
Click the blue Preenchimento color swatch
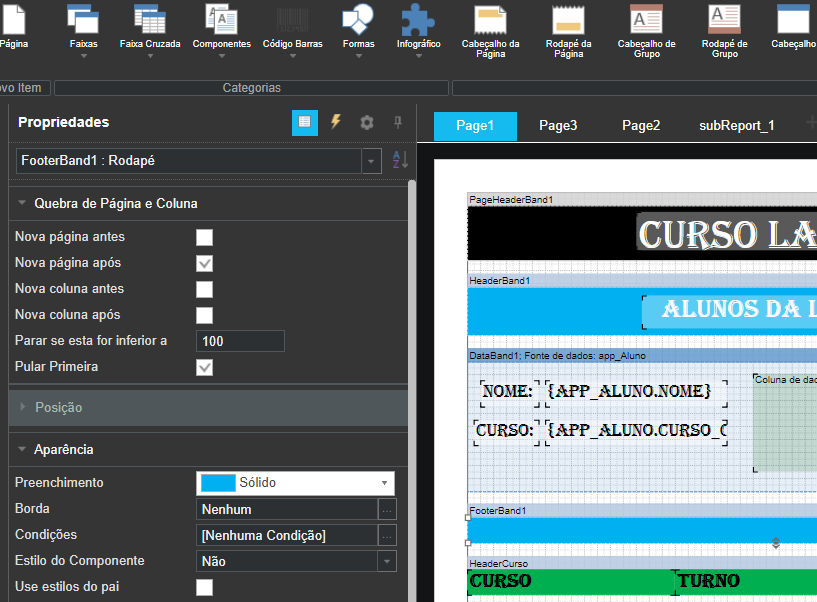point(218,483)
